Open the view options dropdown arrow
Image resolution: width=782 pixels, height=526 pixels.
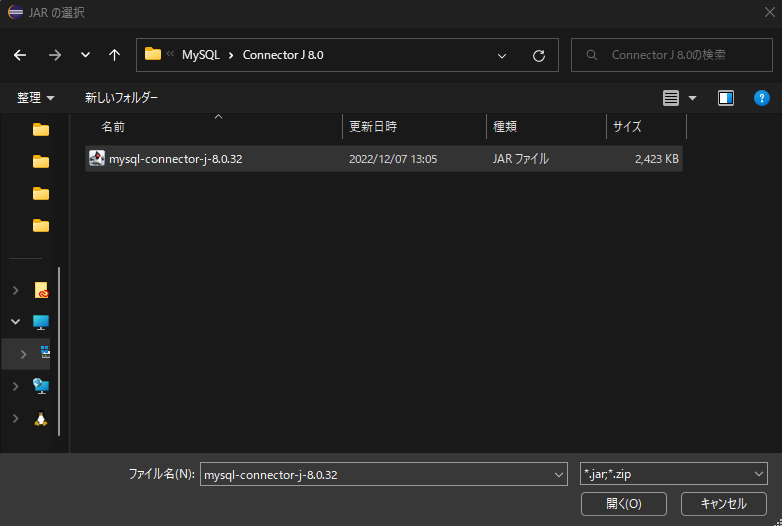692,98
